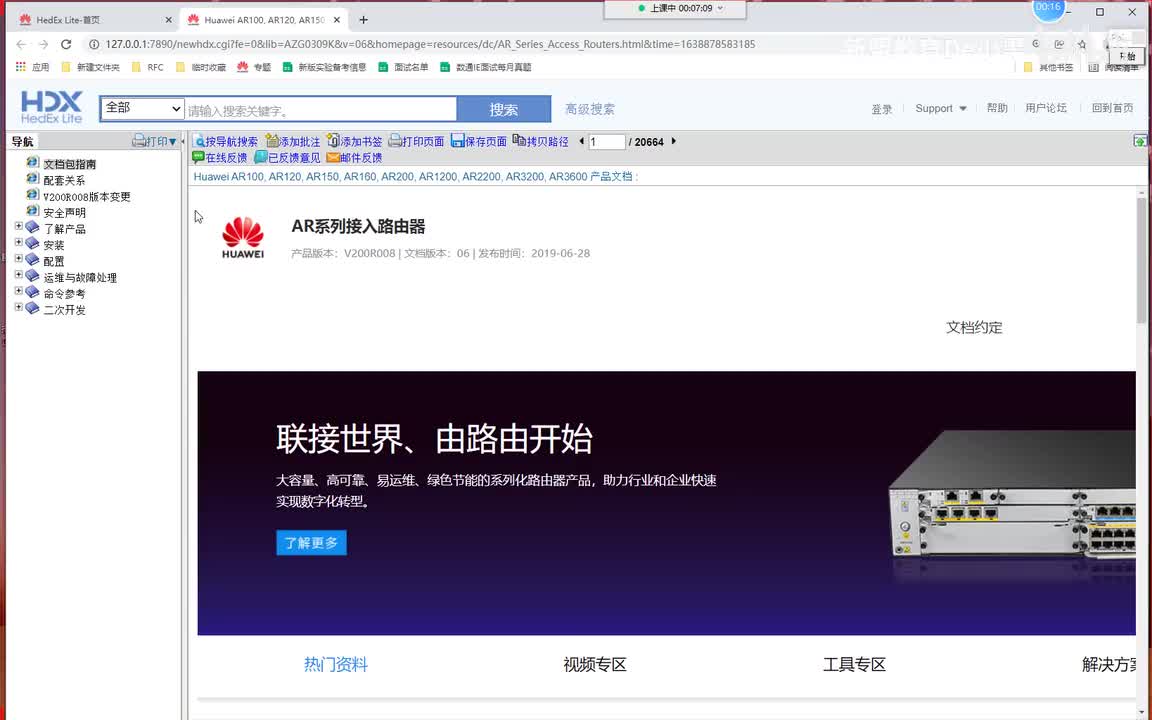Open the 全部 search scope dropdown
This screenshot has height=720, width=1152.
pyautogui.click(x=142, y=108)
